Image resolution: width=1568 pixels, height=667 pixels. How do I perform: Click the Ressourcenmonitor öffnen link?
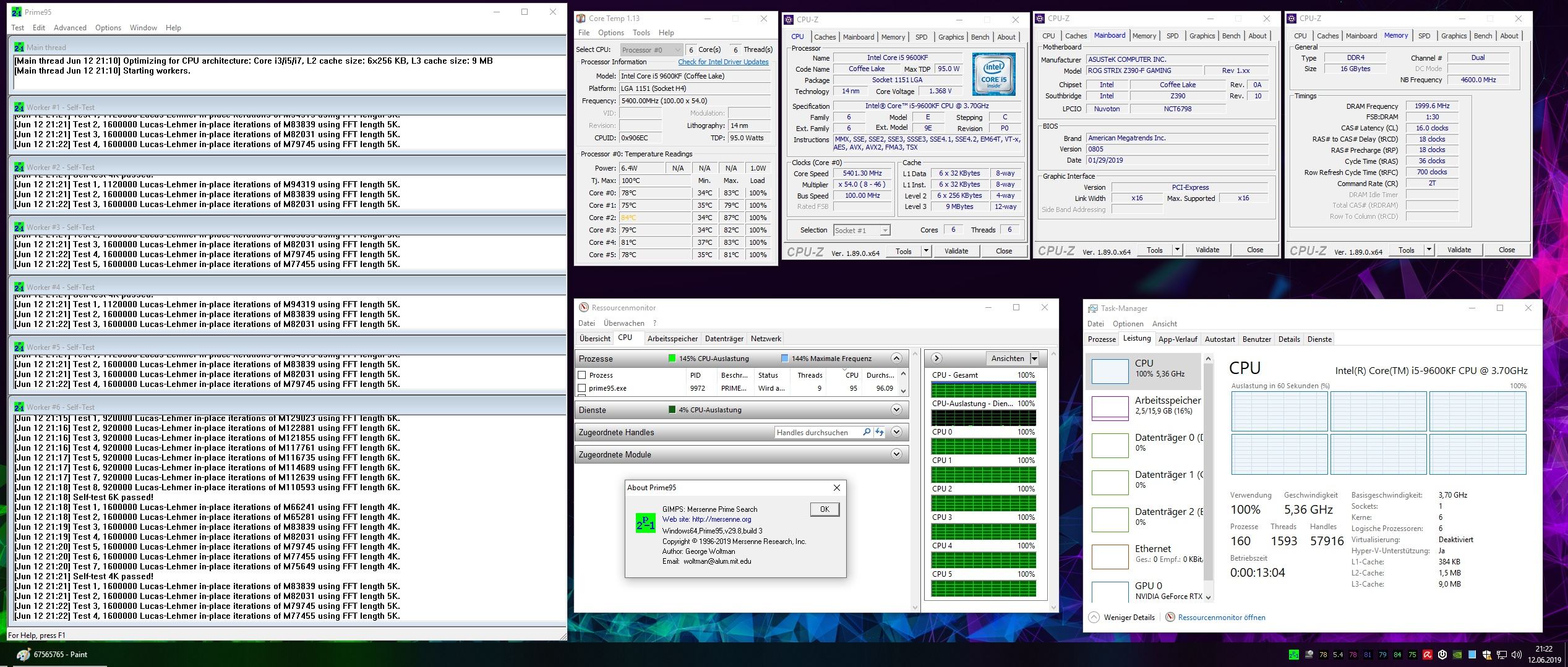[1222, 617]
